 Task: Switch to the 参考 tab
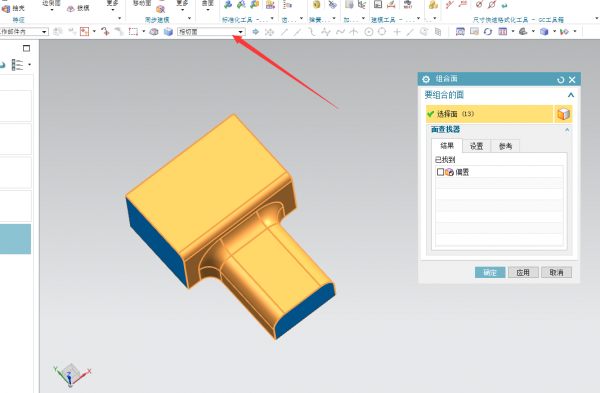pyautogui.click(x=505, y=146)
